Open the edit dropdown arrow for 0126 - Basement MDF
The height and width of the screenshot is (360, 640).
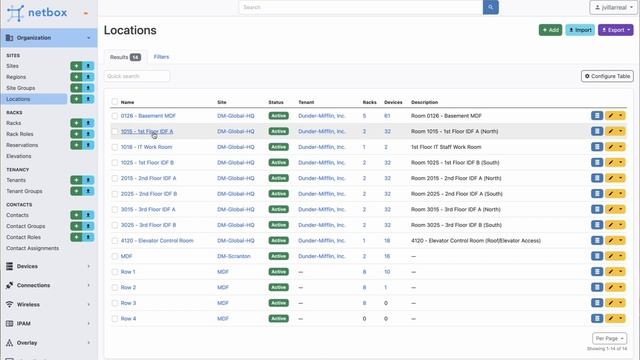621,116
